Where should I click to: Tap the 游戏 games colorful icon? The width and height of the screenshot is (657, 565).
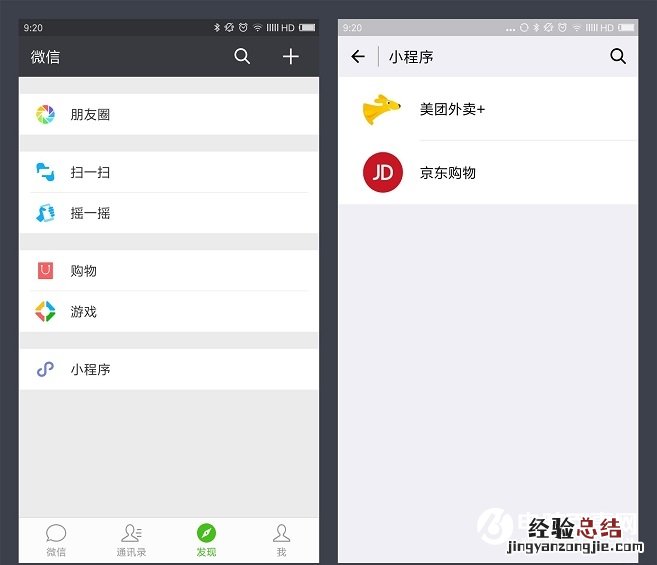click(45, 311)
